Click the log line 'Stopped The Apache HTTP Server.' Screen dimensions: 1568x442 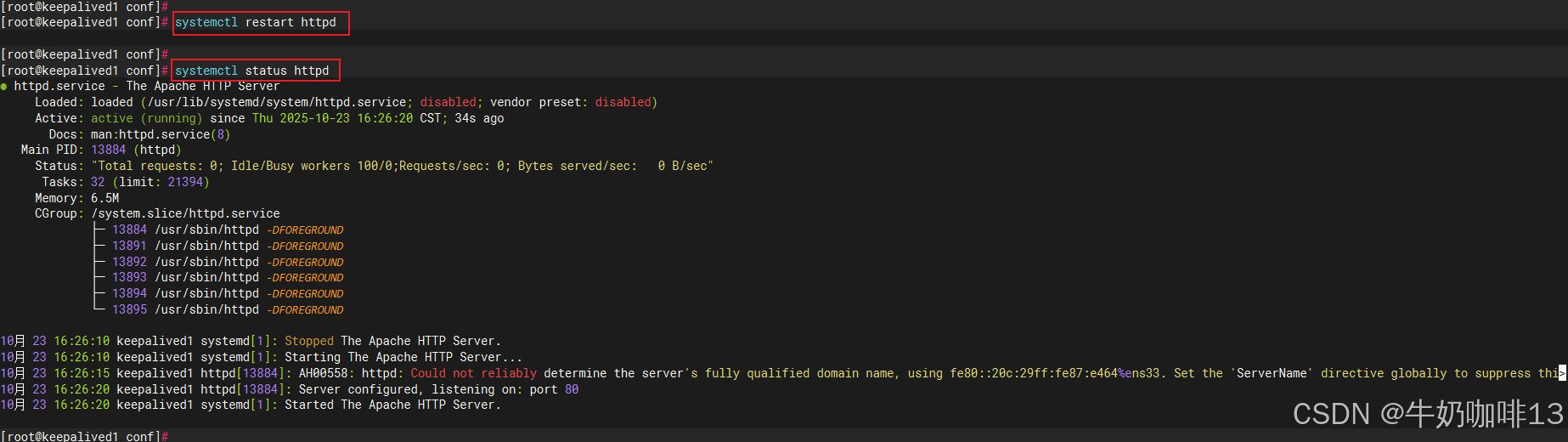(251, 341)
